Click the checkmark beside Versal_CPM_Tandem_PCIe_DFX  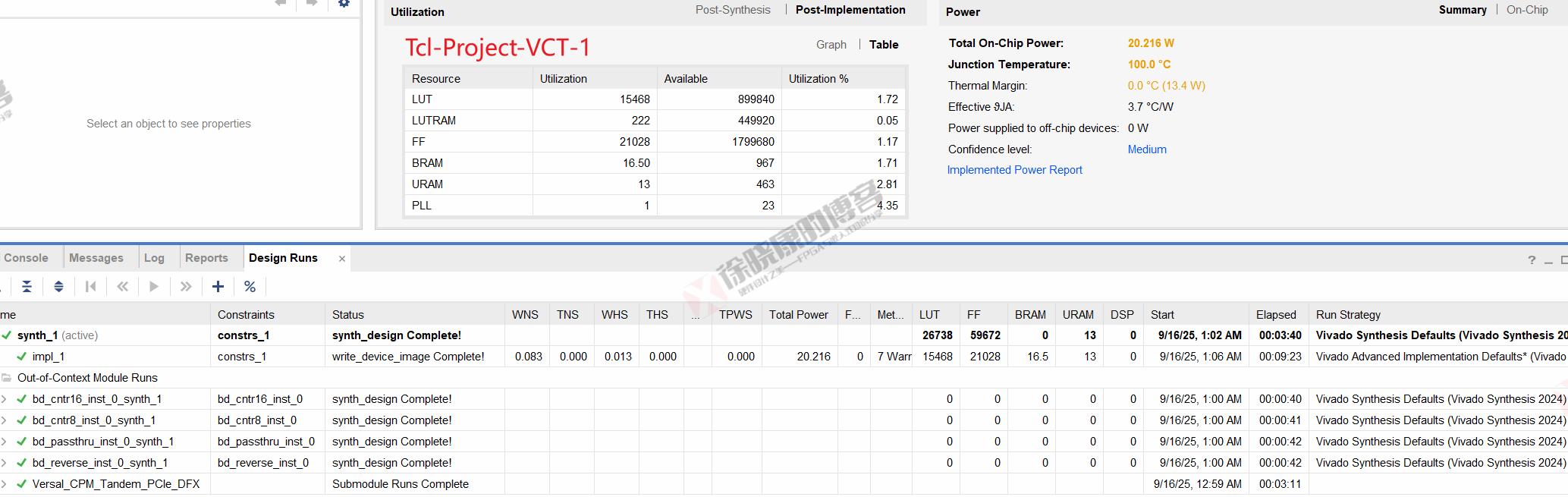pyautogui.click(x=22, y=483)
